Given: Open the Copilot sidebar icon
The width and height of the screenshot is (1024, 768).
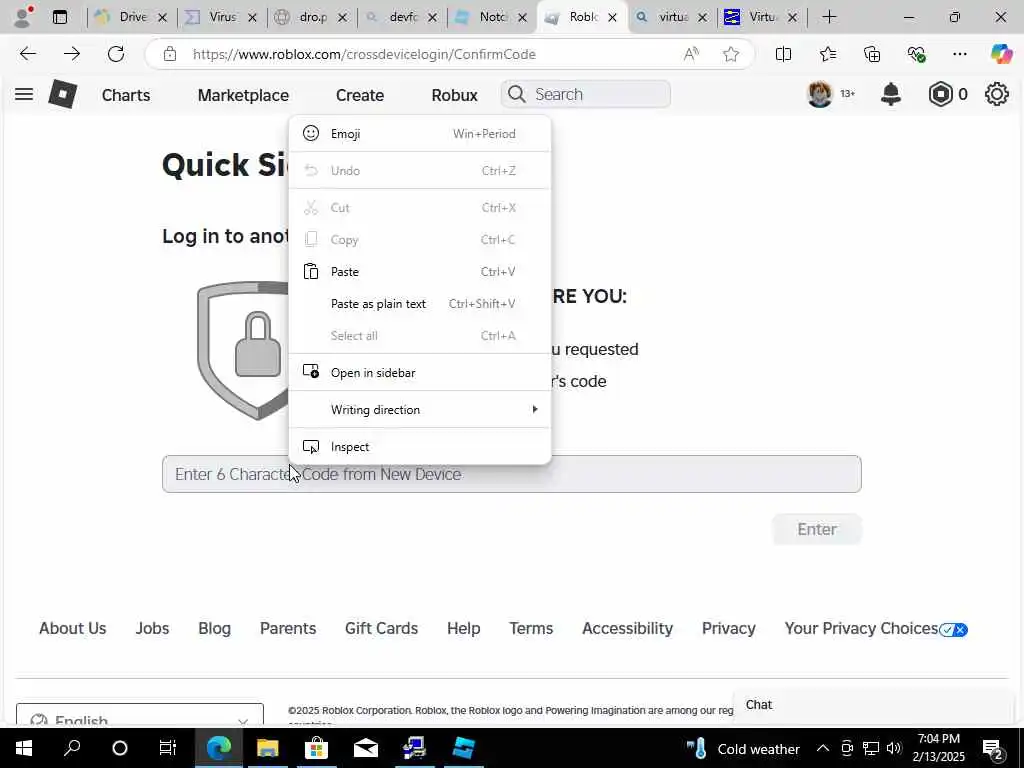Looking at the screenshot, I should tap(1001, 54).
